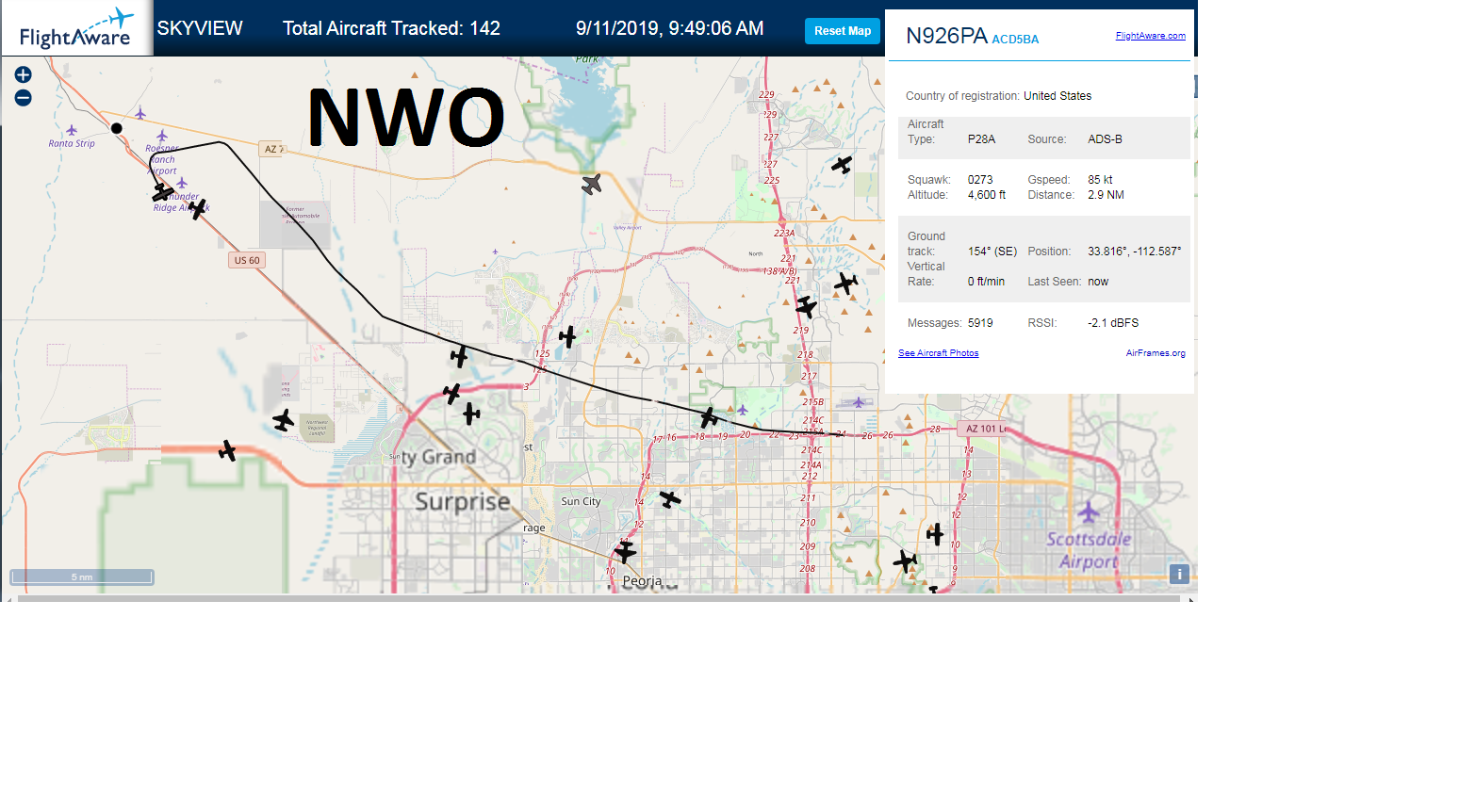Click the black track start dot

pyautogui.click(x=117, y=128)
